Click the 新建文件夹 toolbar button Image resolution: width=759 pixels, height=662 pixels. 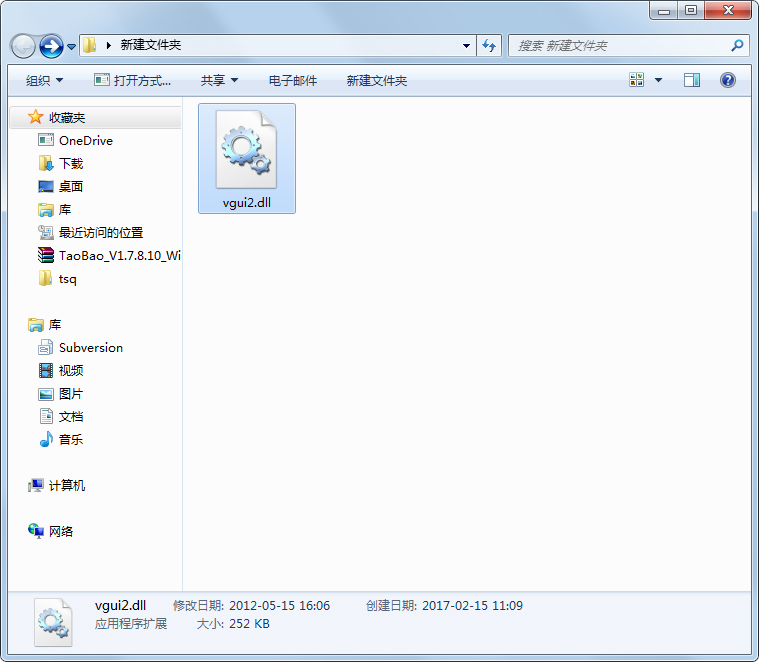tap(376, 80)
